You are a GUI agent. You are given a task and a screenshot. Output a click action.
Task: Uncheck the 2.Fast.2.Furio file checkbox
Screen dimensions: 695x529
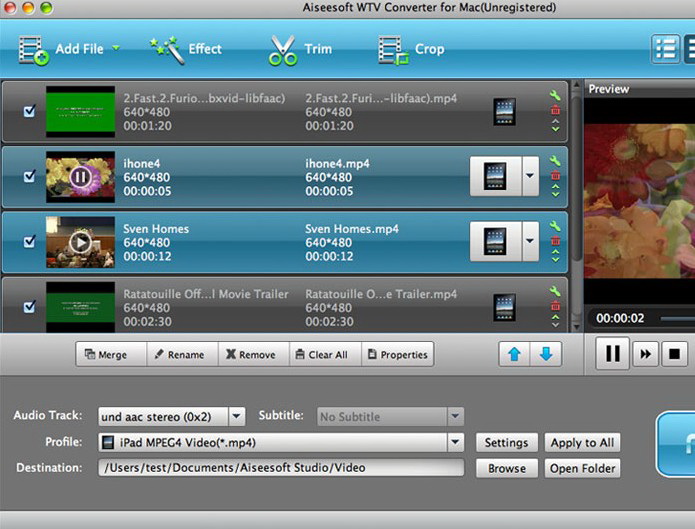tap(29, 110)
